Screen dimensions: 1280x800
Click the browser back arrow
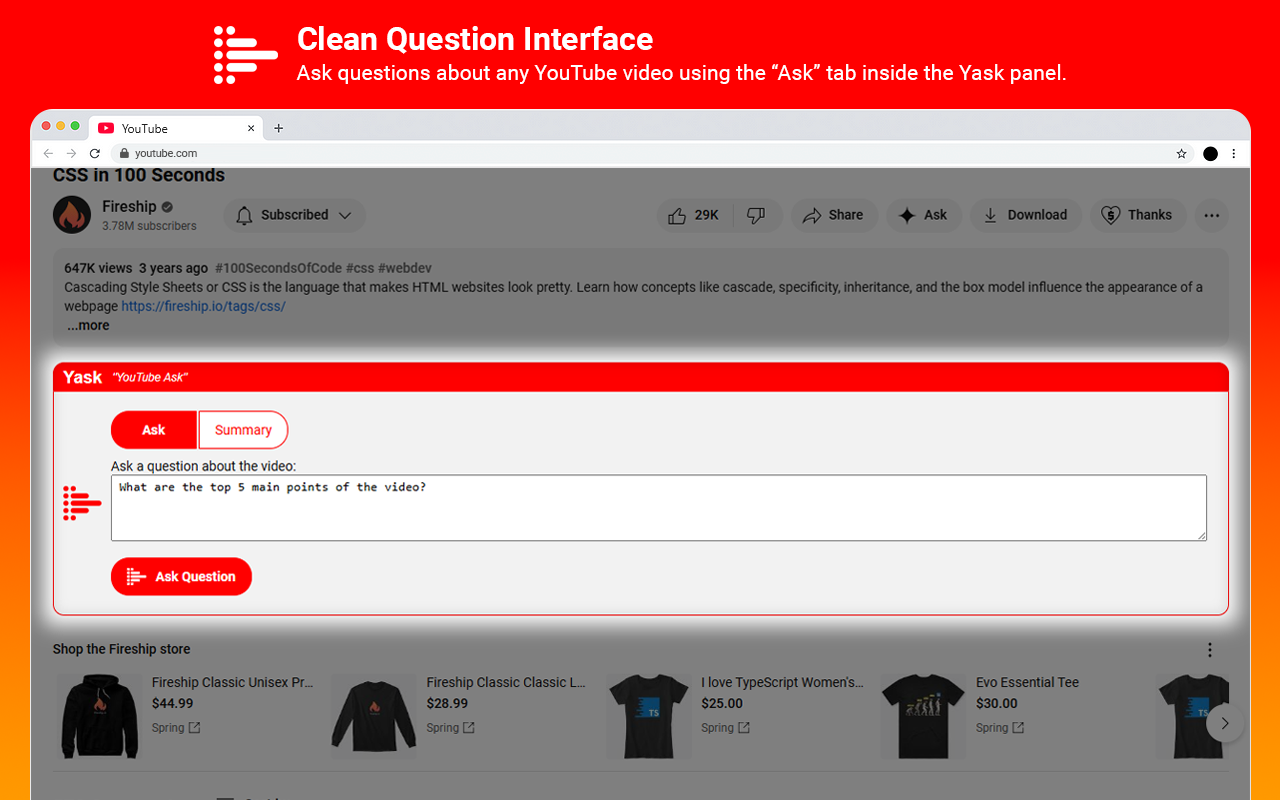pos(47,153)
